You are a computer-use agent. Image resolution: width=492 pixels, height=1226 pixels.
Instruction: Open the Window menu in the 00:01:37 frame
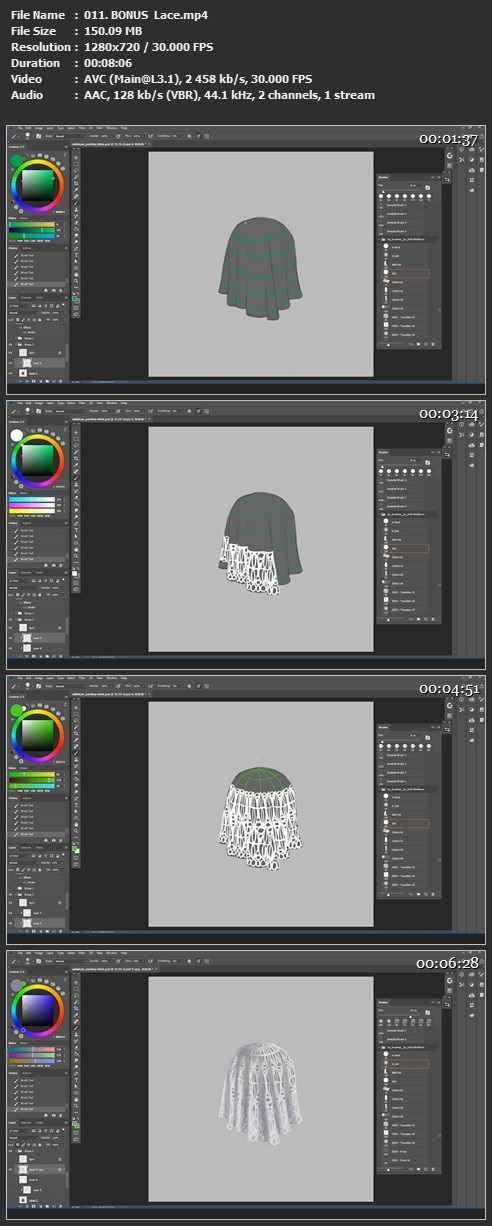pyautogui.click(x=111, y=128)
